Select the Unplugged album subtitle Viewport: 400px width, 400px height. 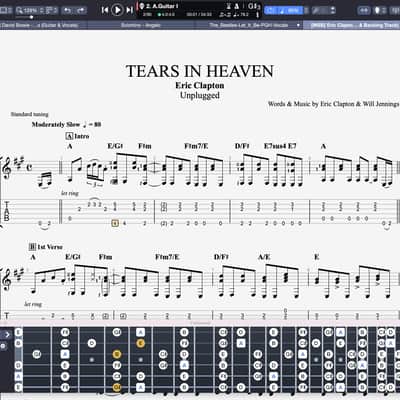click(200, 95)
